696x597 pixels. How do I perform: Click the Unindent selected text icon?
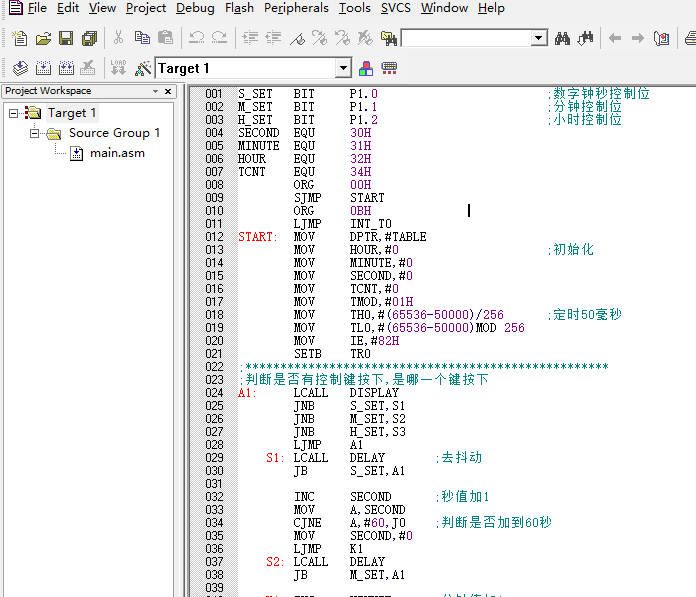(273, 38)
